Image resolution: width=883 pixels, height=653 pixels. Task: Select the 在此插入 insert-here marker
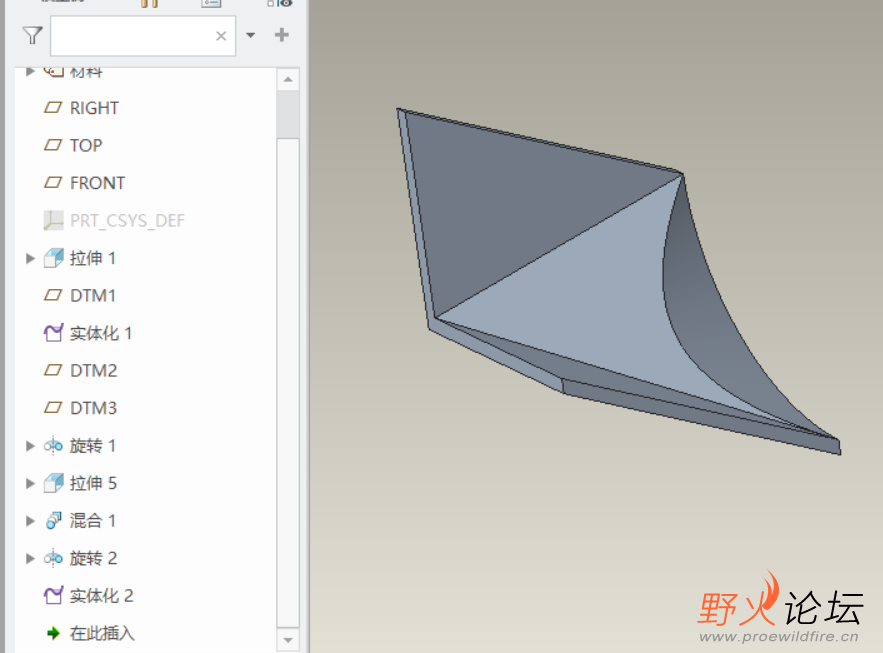(102, 633)
